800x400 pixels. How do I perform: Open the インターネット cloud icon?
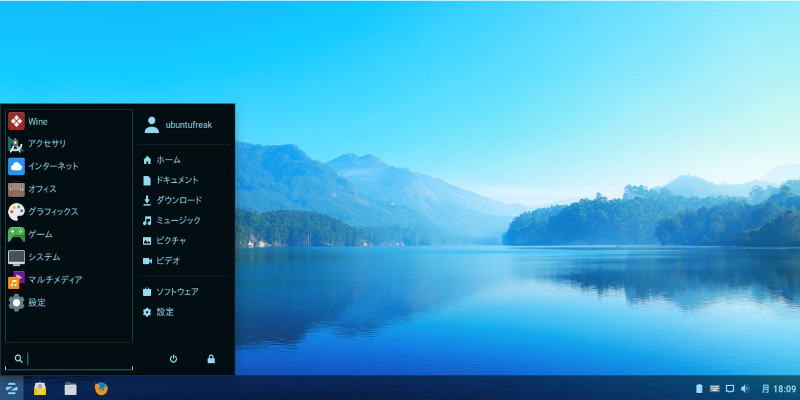pyautogui.click(x=16, y=166)
